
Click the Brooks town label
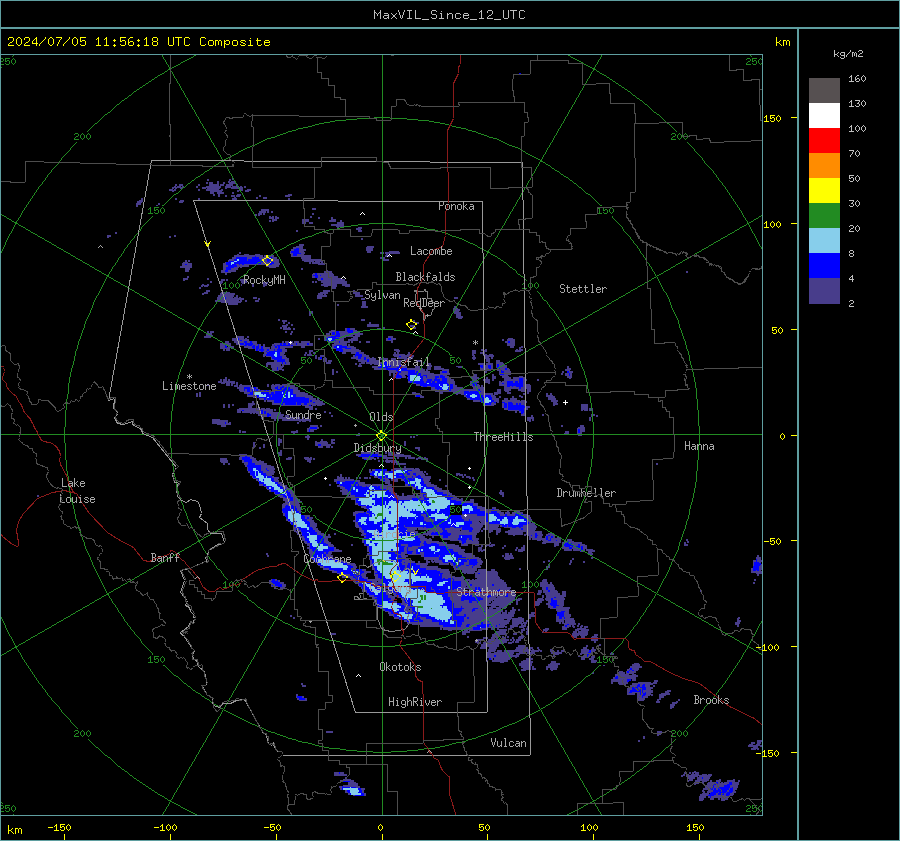711,700
